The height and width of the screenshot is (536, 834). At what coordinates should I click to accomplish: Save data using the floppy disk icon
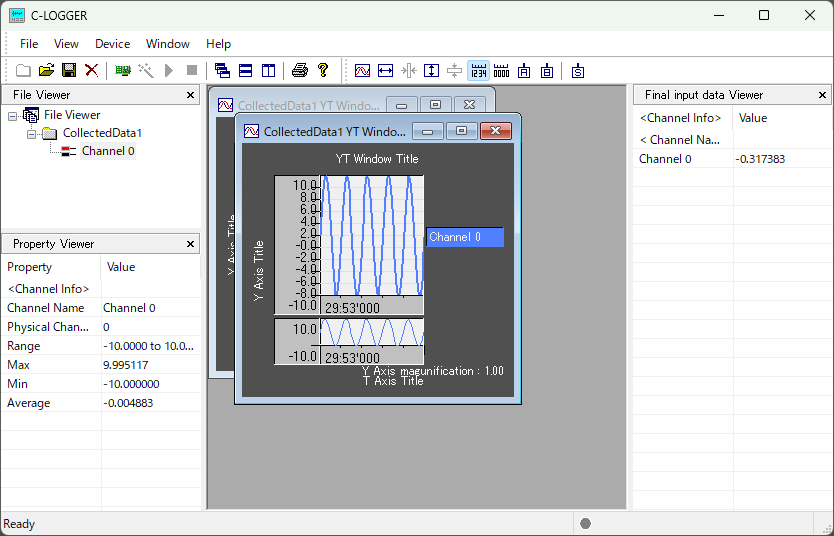pyautogui.click(x=69, y=70)
